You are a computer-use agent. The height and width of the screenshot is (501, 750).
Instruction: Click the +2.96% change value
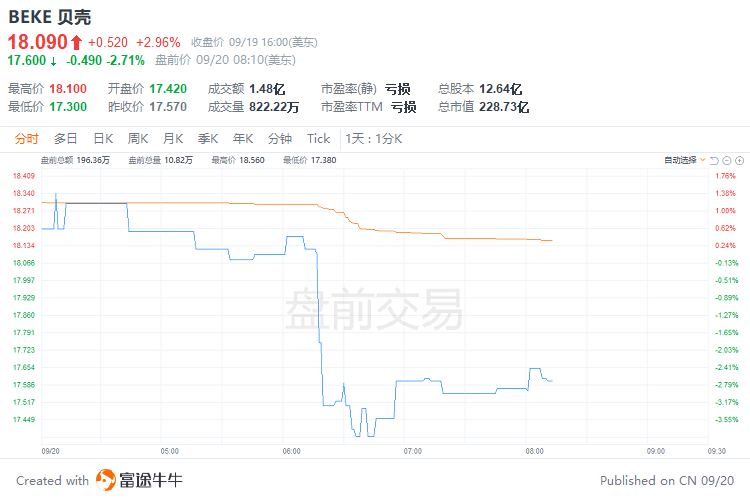click(158, 43)
